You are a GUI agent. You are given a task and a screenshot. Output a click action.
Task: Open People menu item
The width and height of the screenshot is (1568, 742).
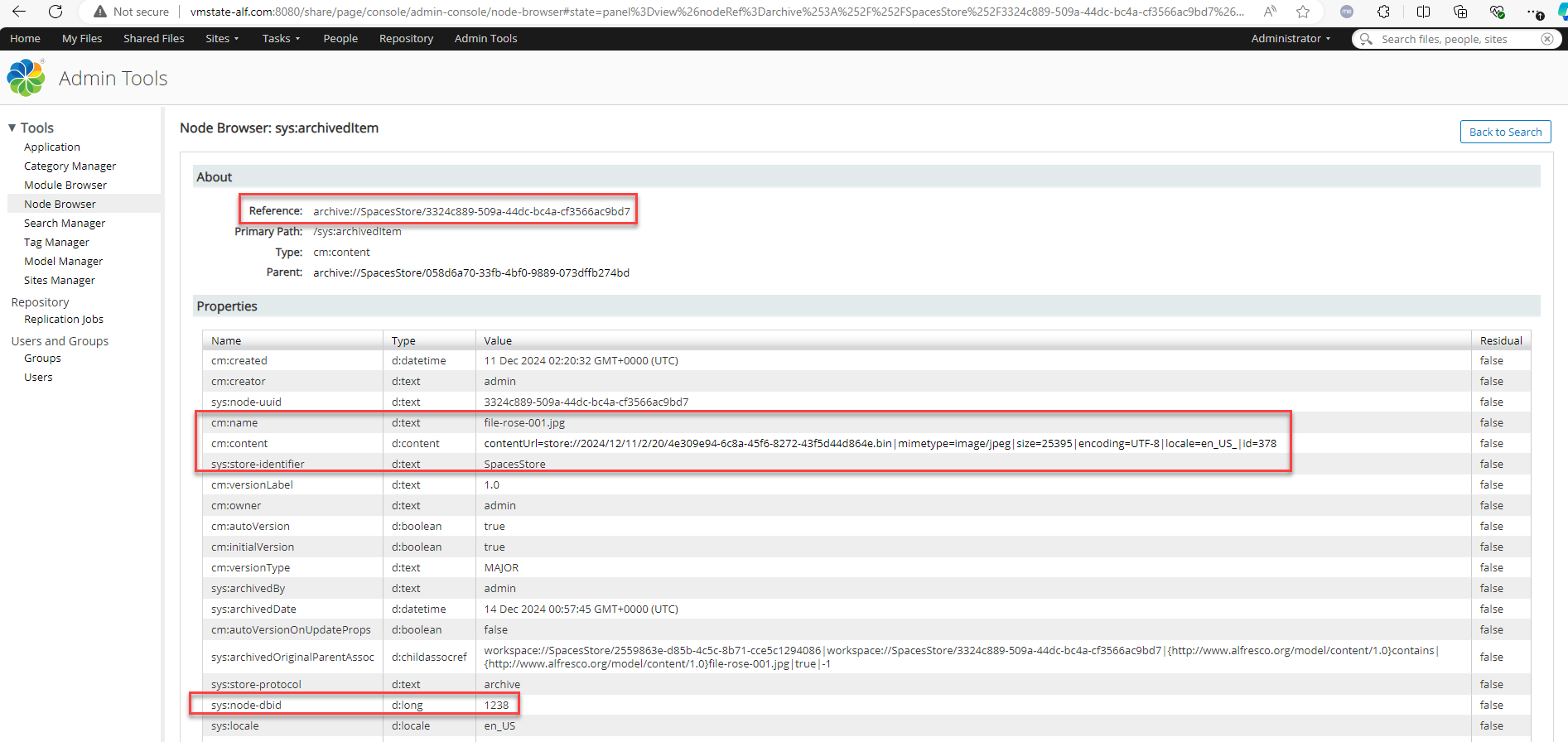(x=340, y=39)
